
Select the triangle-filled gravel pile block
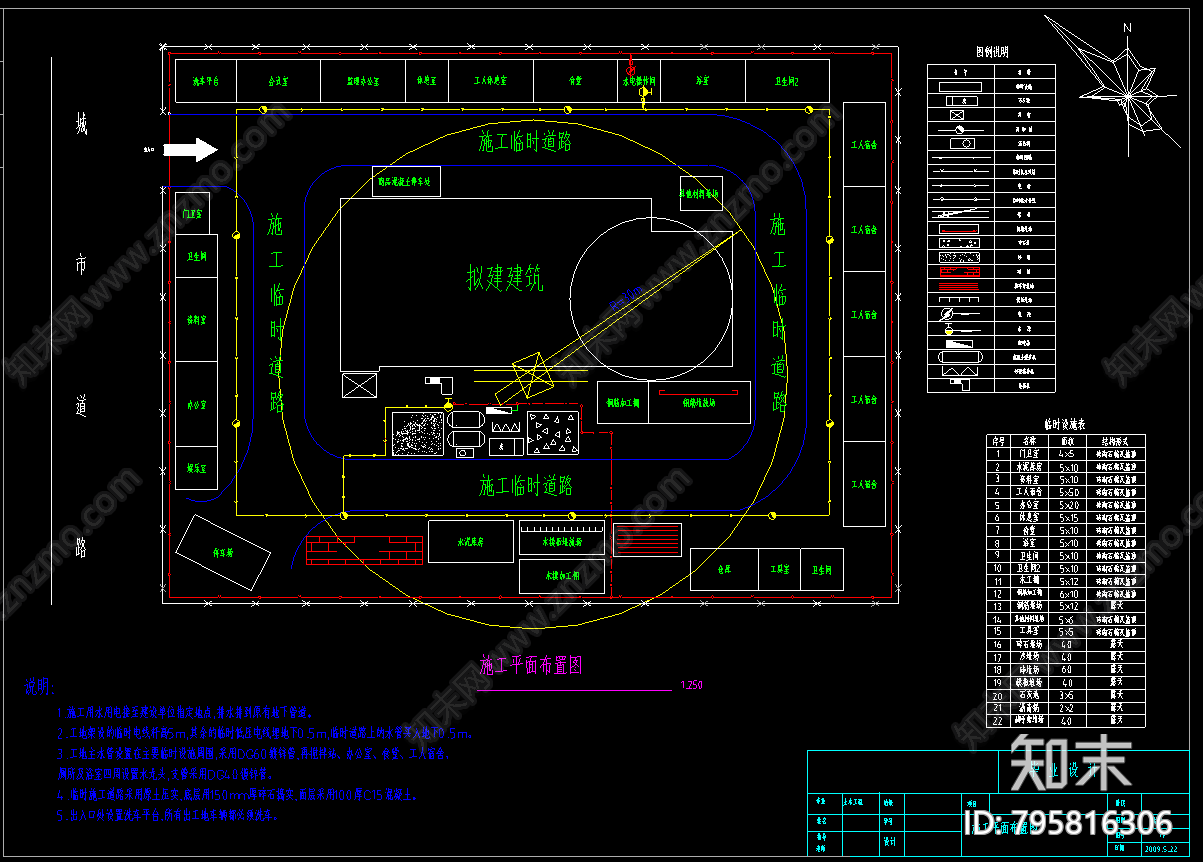pos(554,434)
